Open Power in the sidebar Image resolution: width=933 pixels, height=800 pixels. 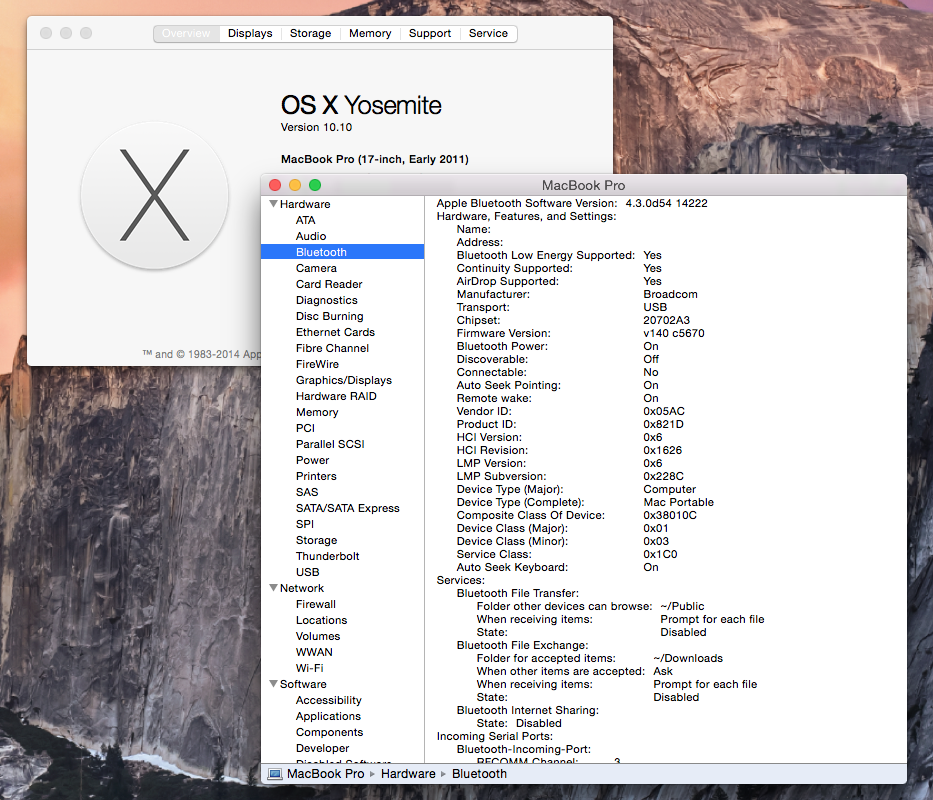point(312,460)
